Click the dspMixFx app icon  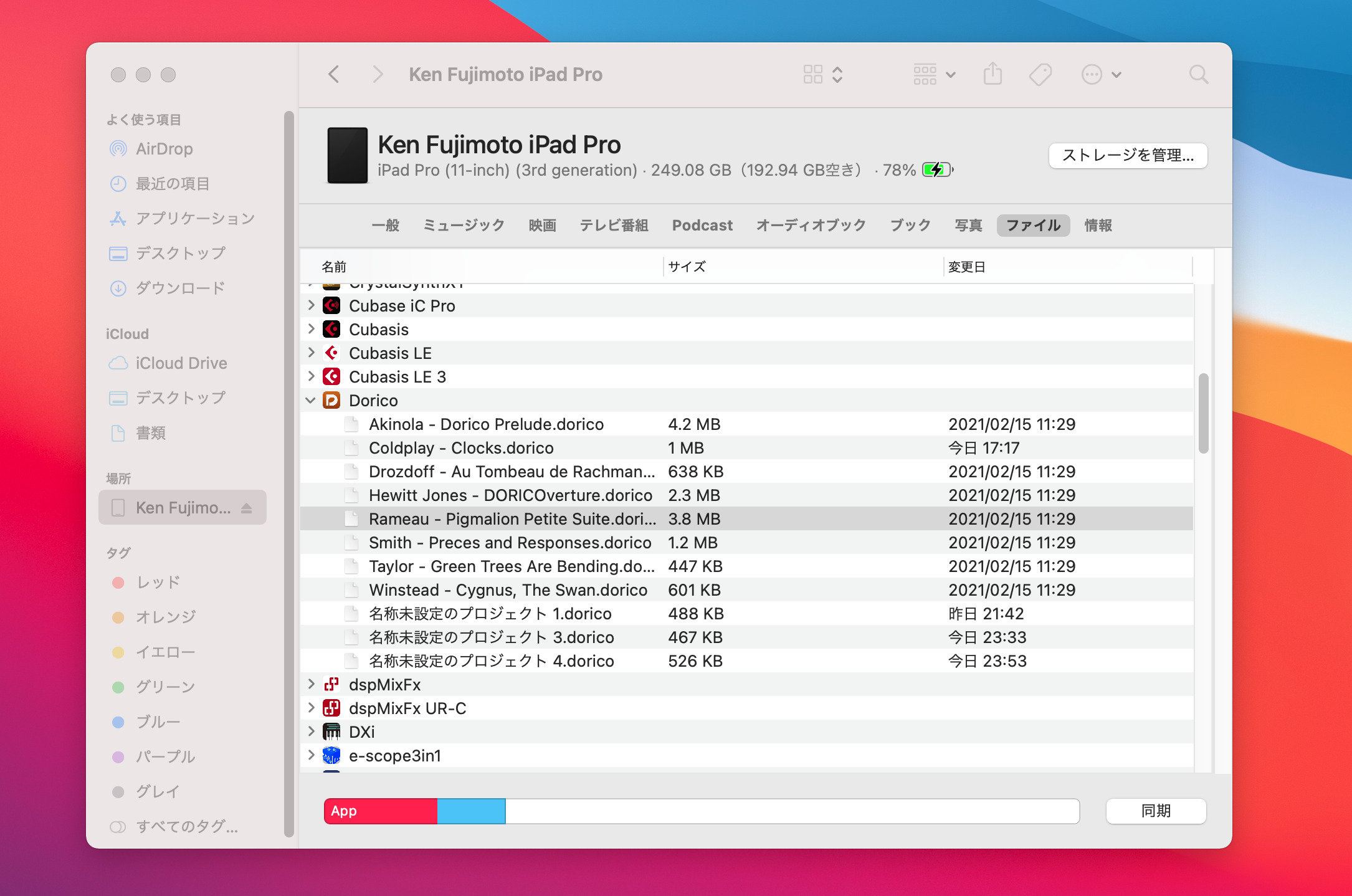(331, 684)
